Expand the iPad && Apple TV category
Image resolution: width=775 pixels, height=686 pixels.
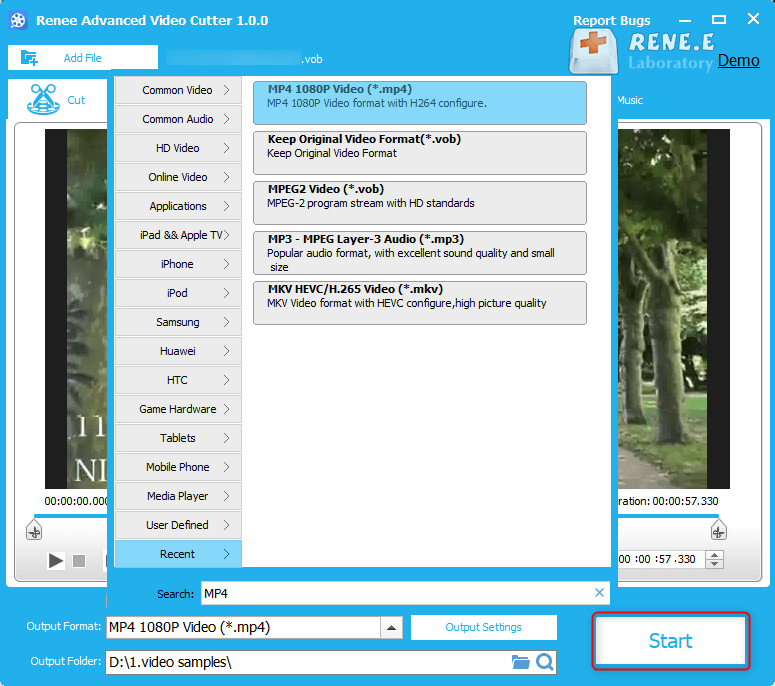click(179, 235)
